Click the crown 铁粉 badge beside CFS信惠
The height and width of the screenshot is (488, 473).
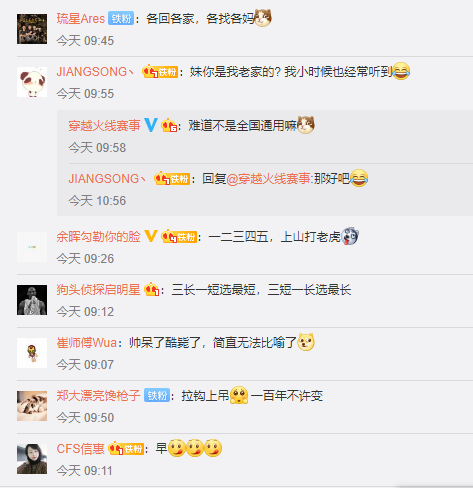pyautogui.click(x=126, y=449)
